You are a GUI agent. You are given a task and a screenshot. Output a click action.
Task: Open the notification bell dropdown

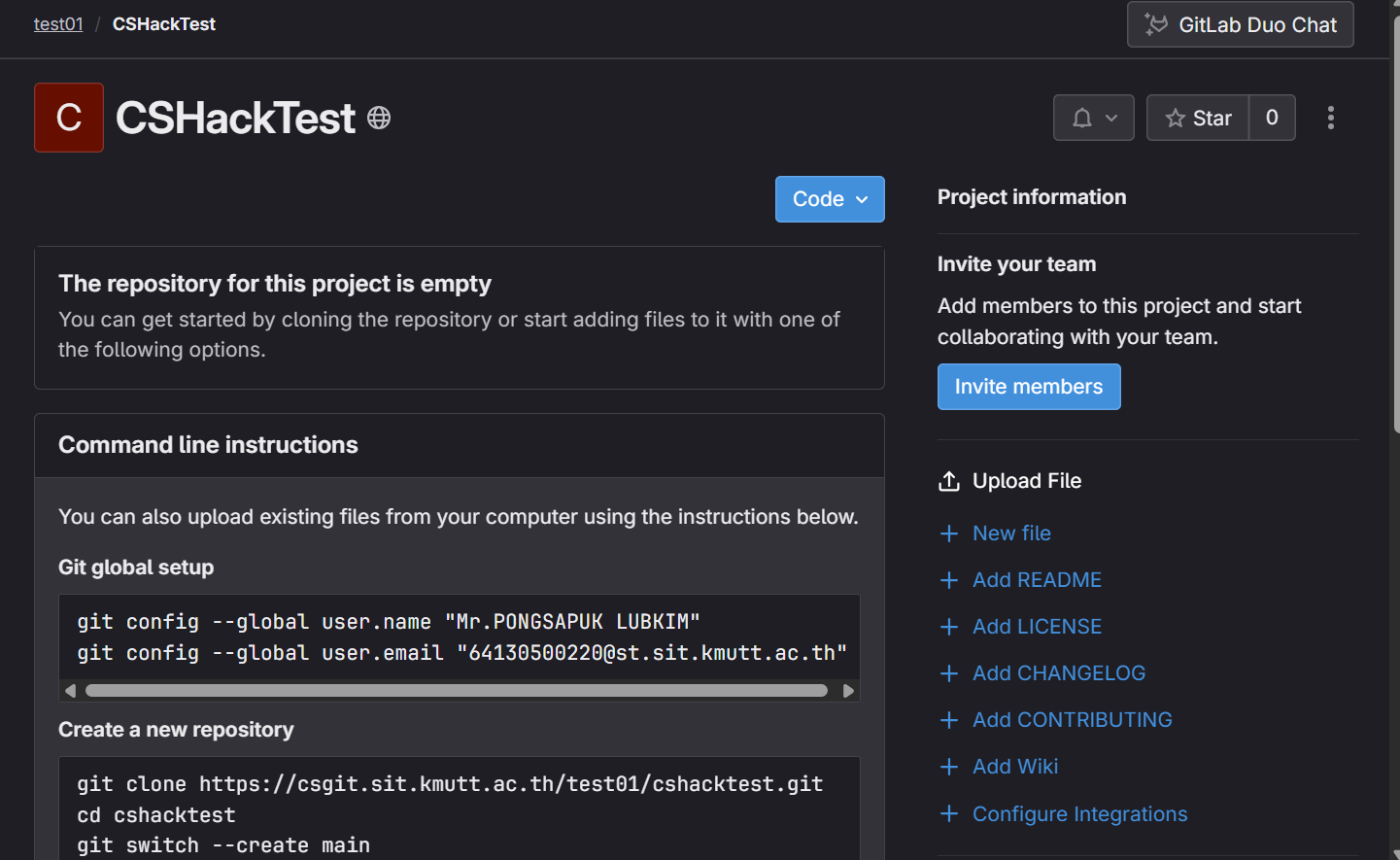click(1094, 118)
